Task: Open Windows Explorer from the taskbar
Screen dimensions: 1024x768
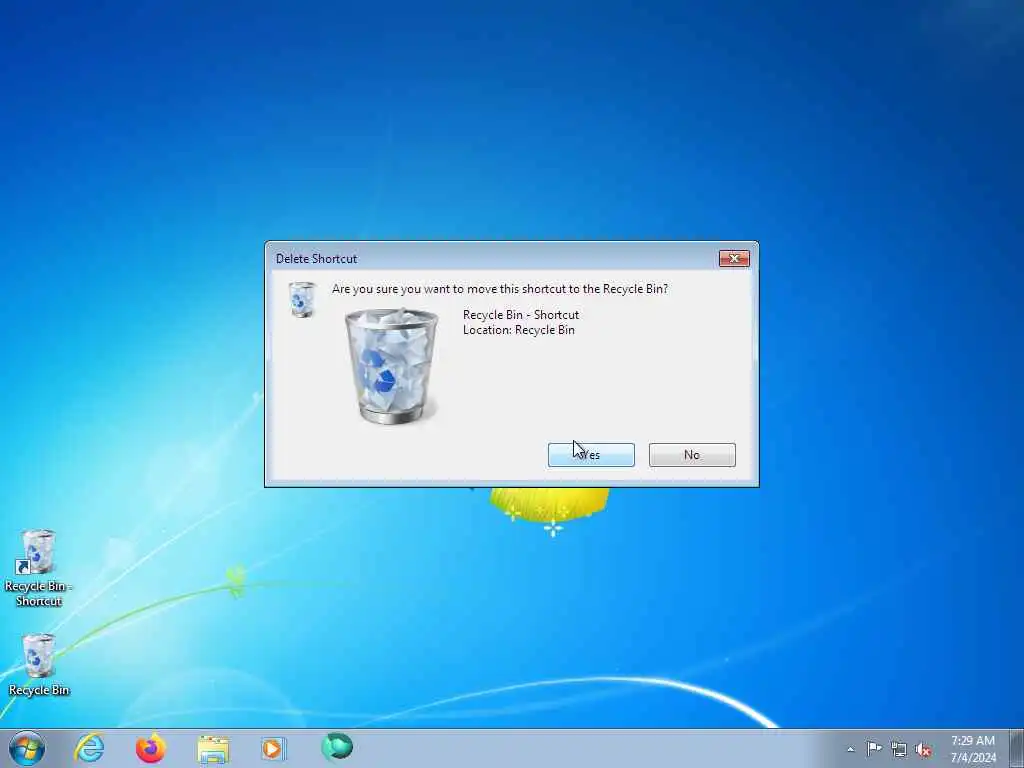Action: click(213, 749)
